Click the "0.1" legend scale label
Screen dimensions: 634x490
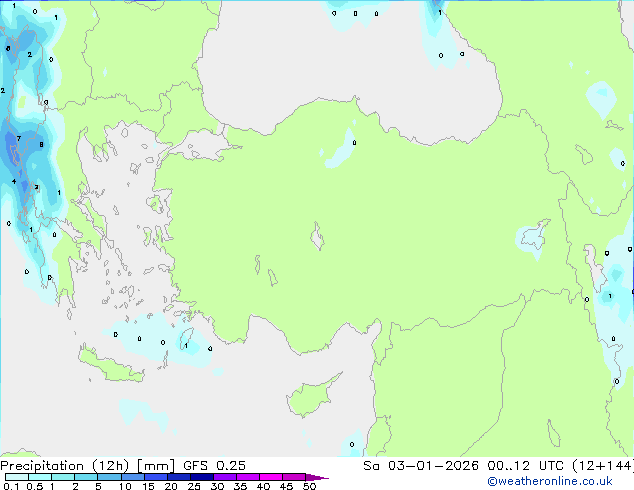tap(11, 486)
